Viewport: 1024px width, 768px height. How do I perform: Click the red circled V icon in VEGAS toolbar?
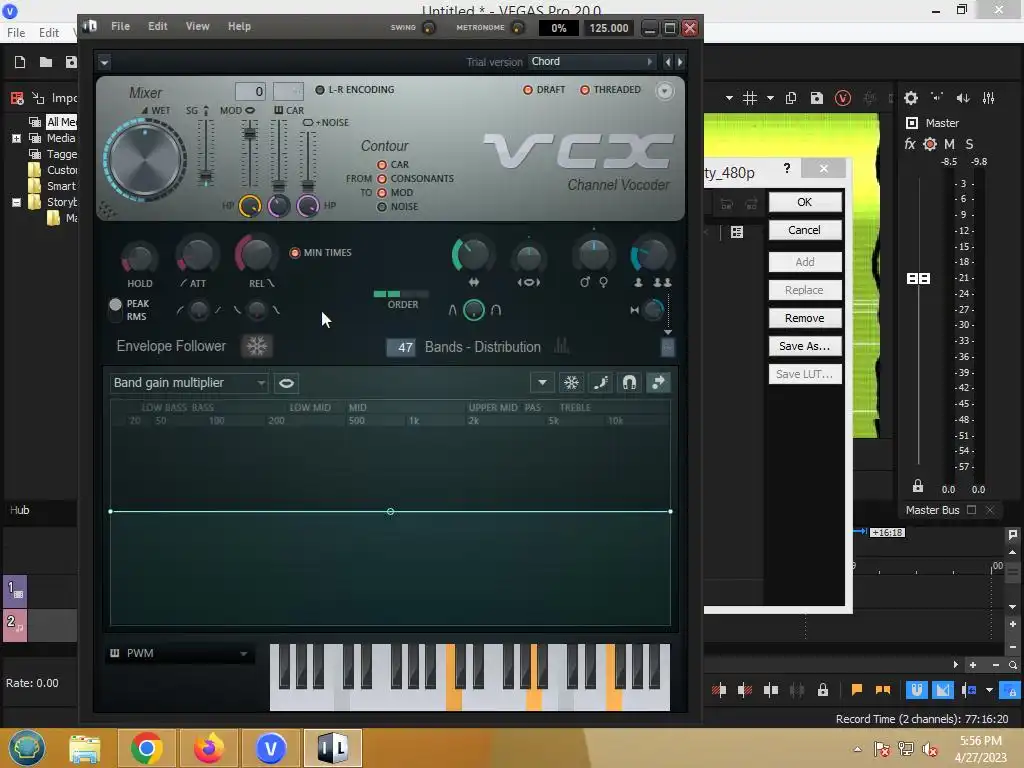(x=843, y=98)
